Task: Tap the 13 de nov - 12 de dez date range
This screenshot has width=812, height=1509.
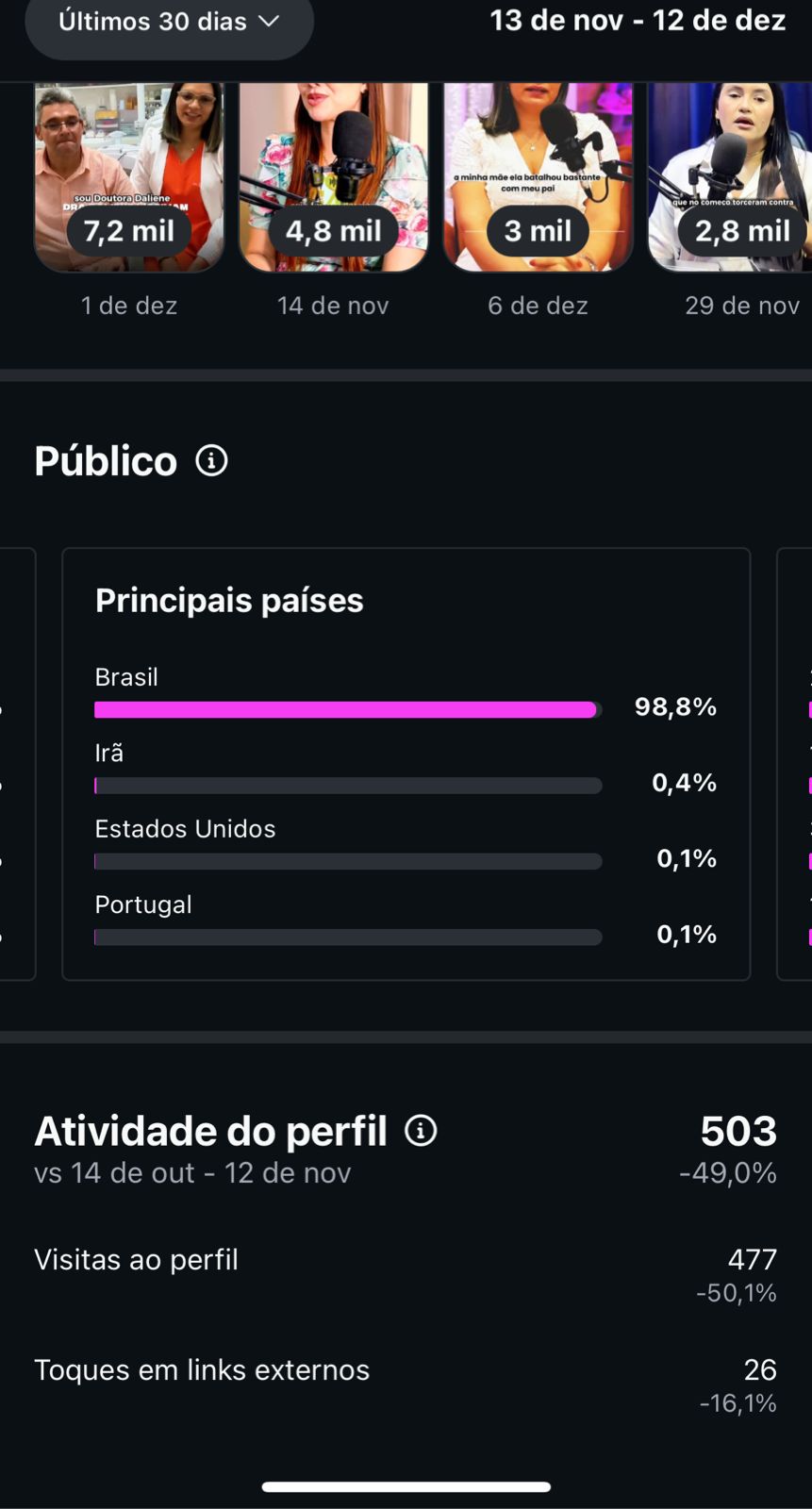Action: click(x=638, y=21)
